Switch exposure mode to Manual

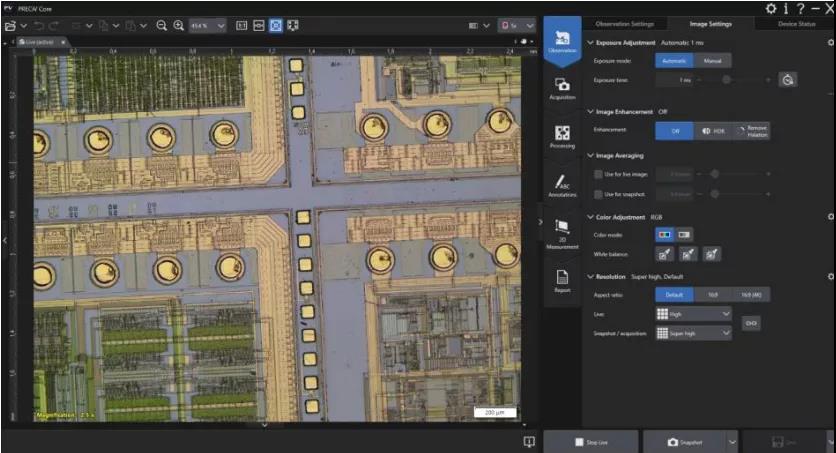coord(712,61)
